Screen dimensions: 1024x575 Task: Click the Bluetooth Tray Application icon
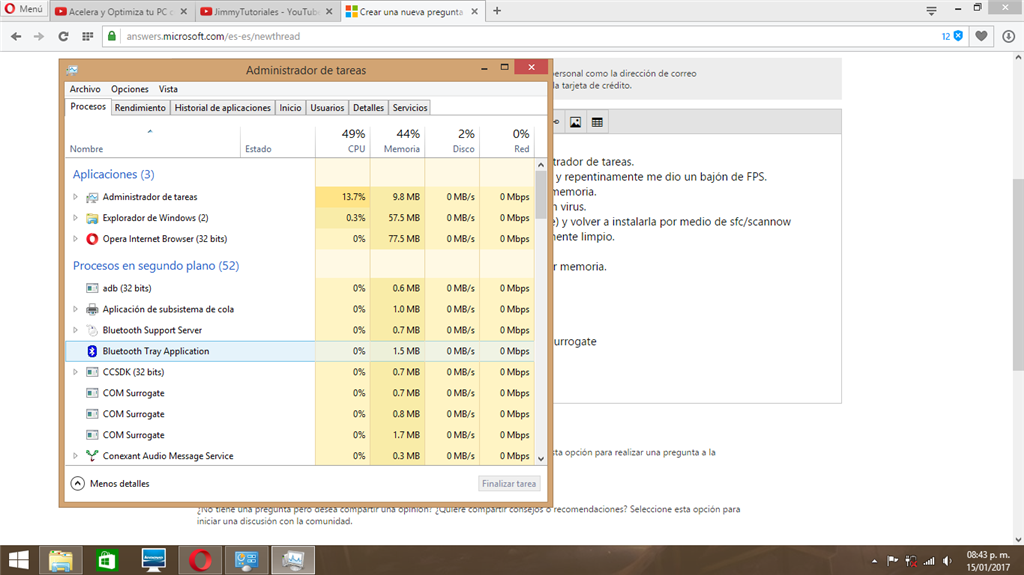pos(92,351)
